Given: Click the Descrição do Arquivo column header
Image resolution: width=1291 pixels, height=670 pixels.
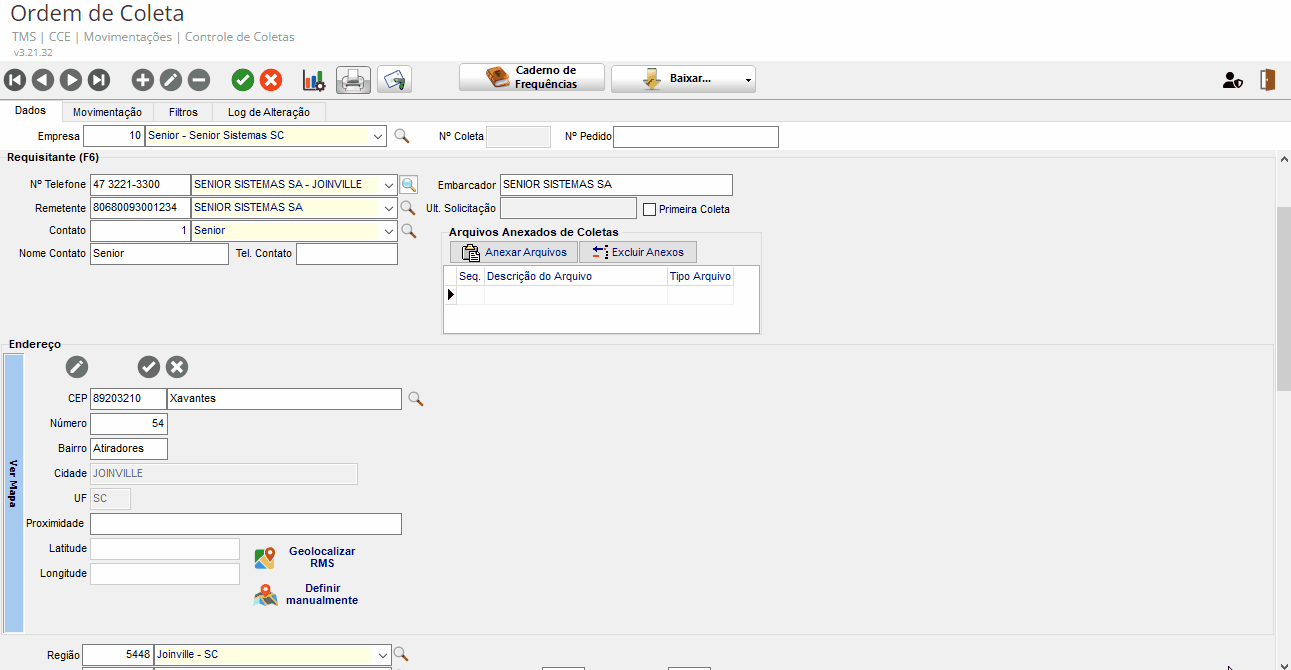Looking at the screenshot, I should [576, 276].
